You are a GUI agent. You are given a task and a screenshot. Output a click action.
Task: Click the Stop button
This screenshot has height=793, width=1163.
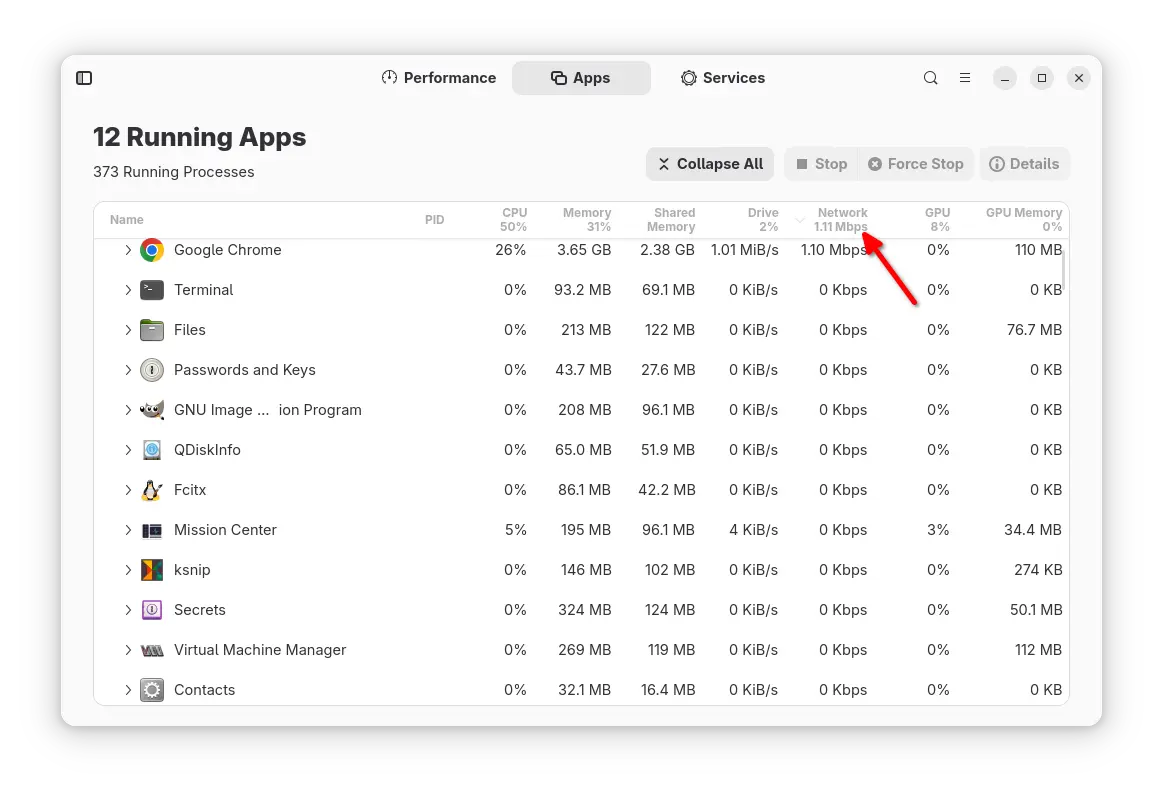821,164
